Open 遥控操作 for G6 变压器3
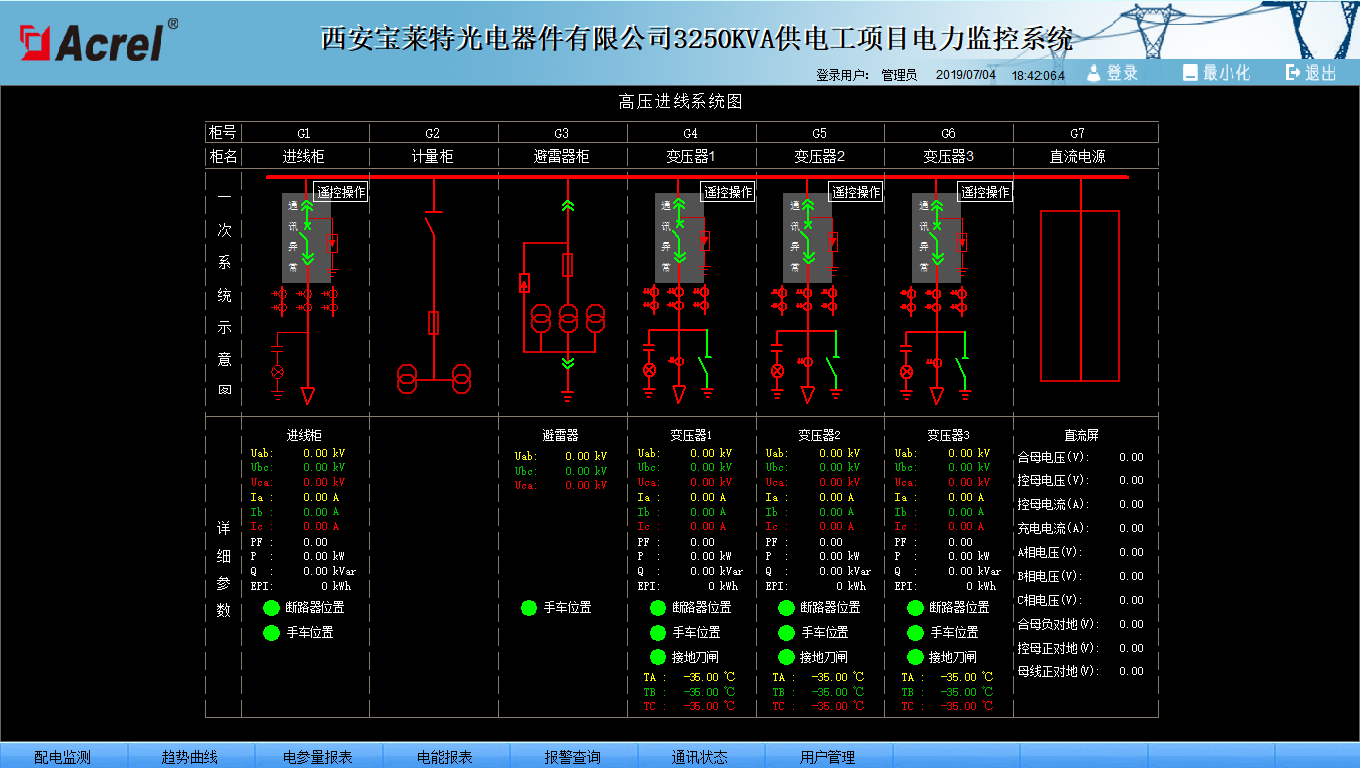This screenshot has width=1360, height=769. (986, 192)
